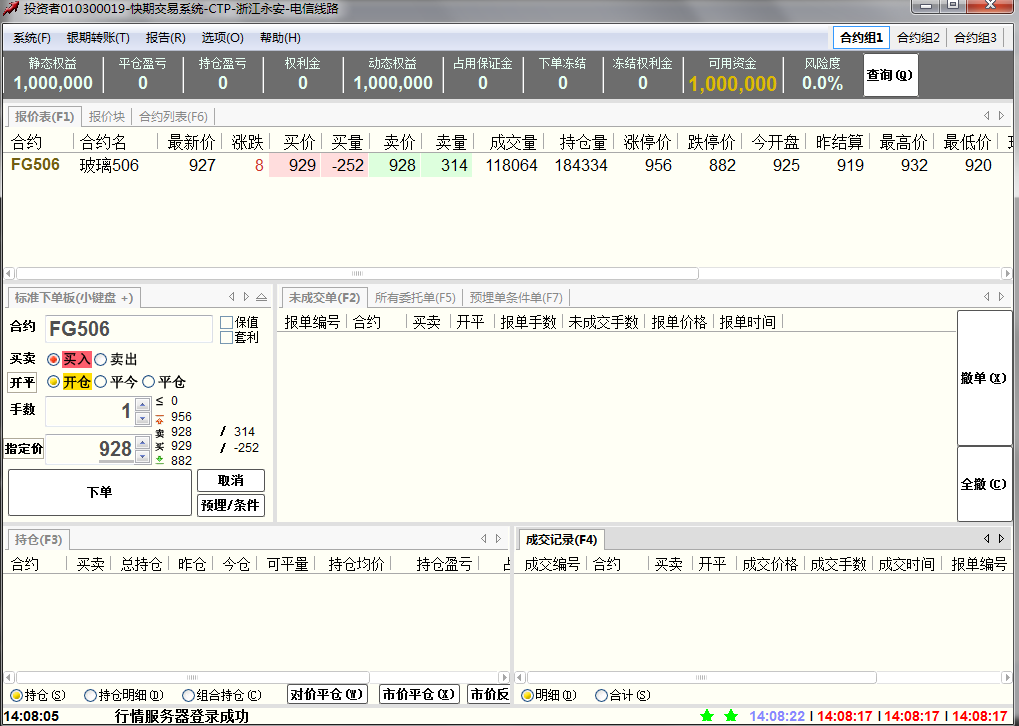This screenshot has width=1019, height=726.
Task: Click the second green star next to 14:08:22
Action: [x=731, y=716]
